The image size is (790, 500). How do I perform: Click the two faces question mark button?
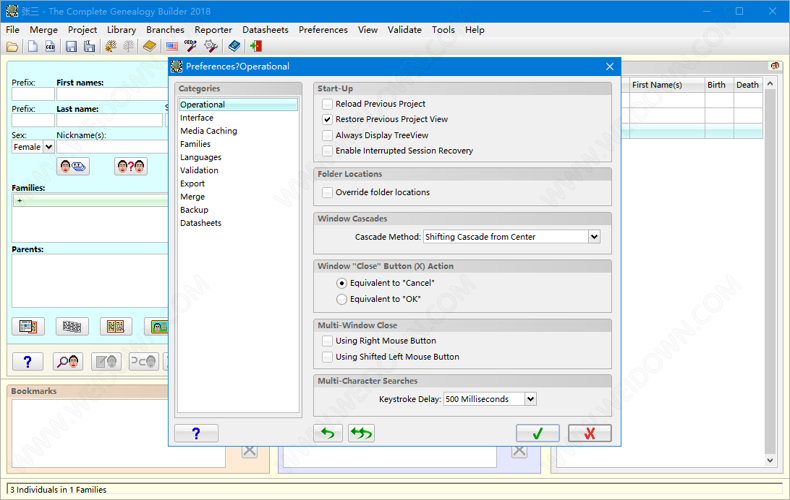pyautogui.click(x=131, y=166)
